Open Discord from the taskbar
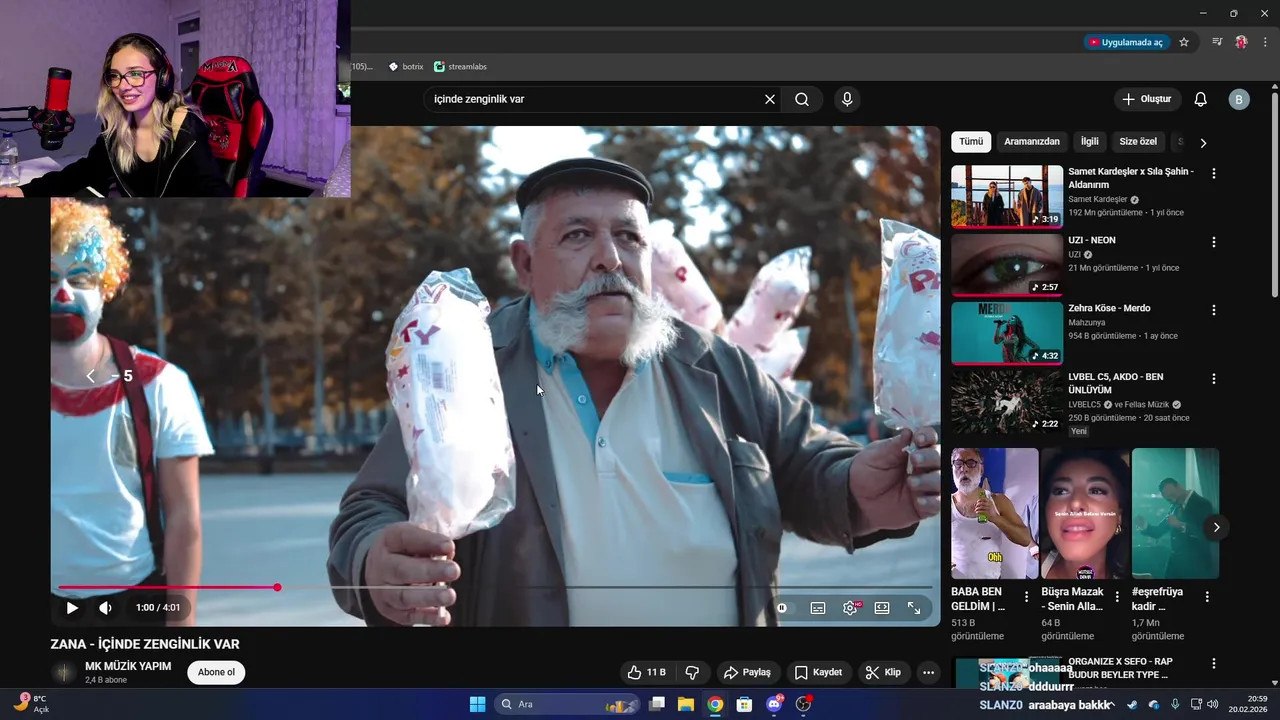The width and height of the screenshot is (1280, 720). (774, 704)
